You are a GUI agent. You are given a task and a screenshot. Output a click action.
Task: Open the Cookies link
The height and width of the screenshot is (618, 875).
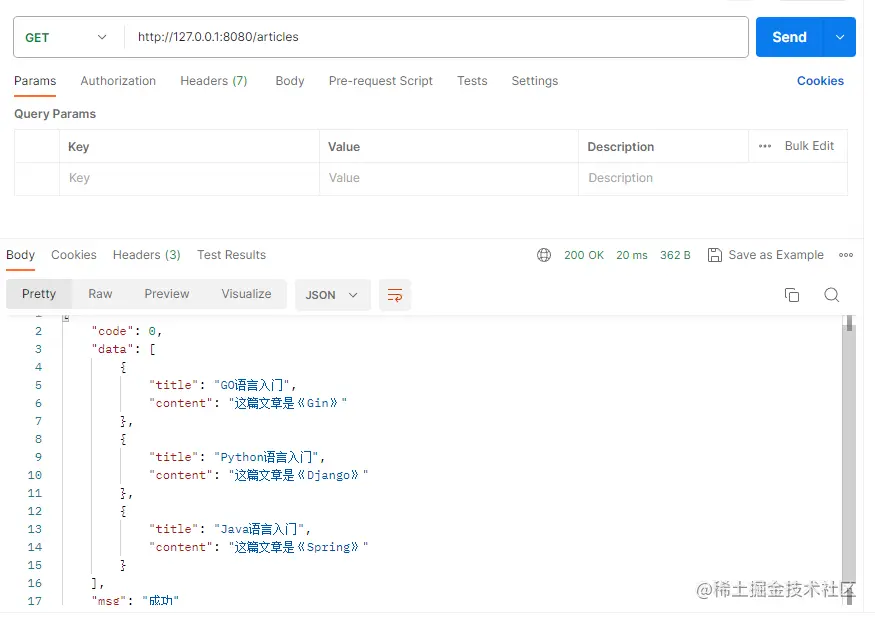pyautogui.click(x=820, y=81)
